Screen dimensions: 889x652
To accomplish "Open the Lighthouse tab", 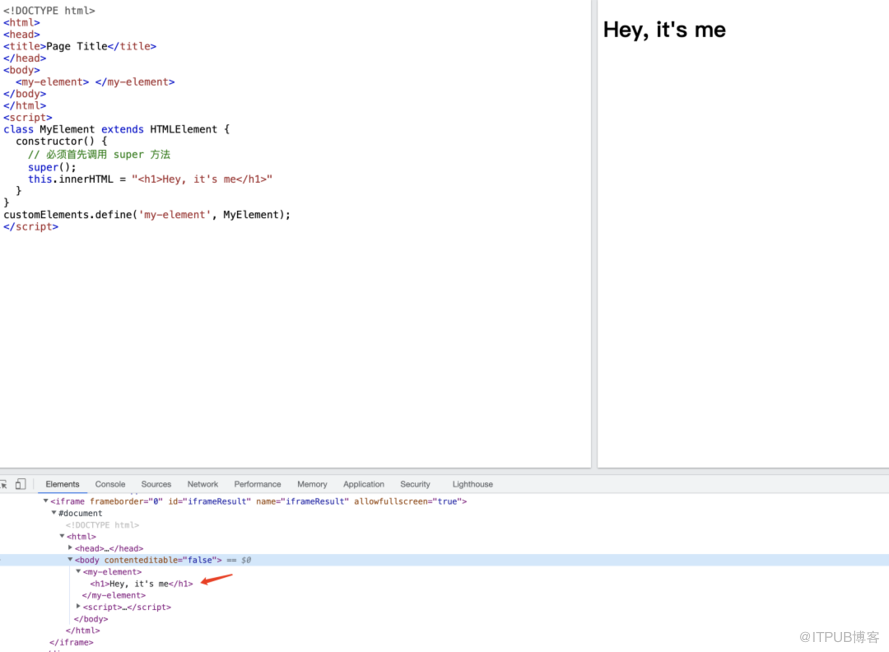I will (472, 484).
